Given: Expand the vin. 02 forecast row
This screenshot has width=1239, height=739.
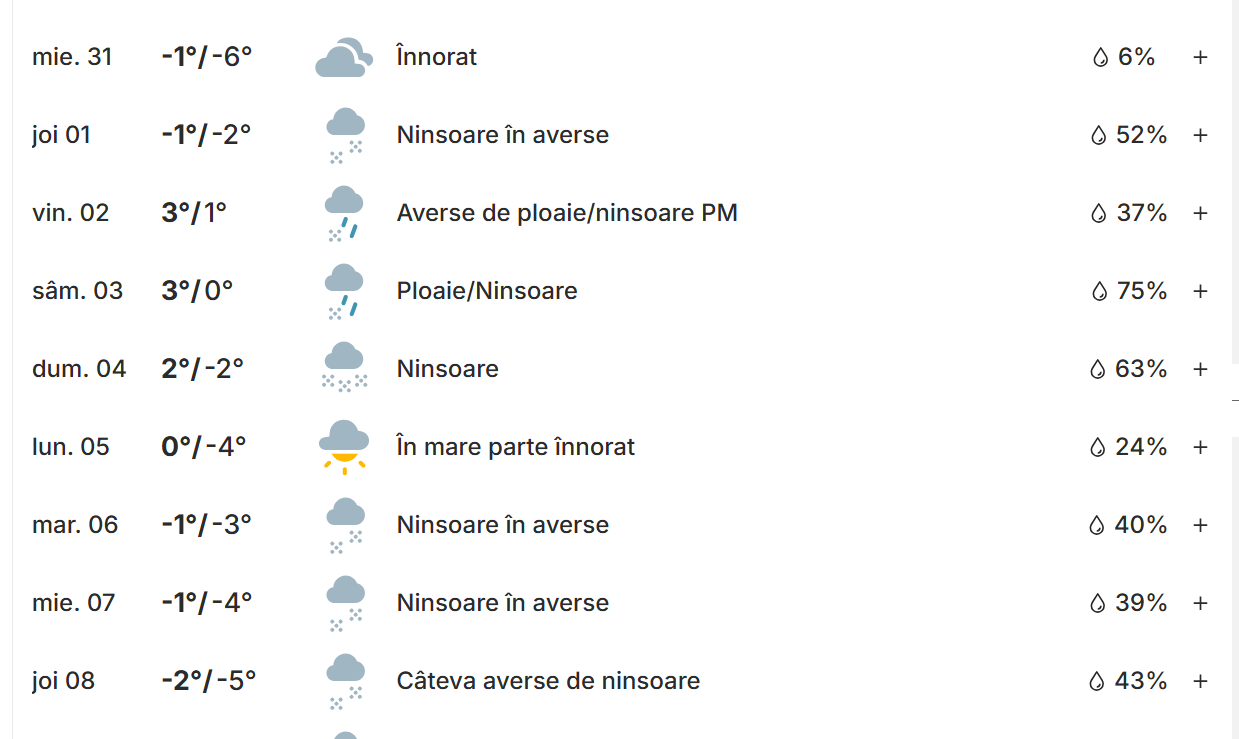Looking at the screenshot, I should pyautogui.click(x=1200, y=213).
